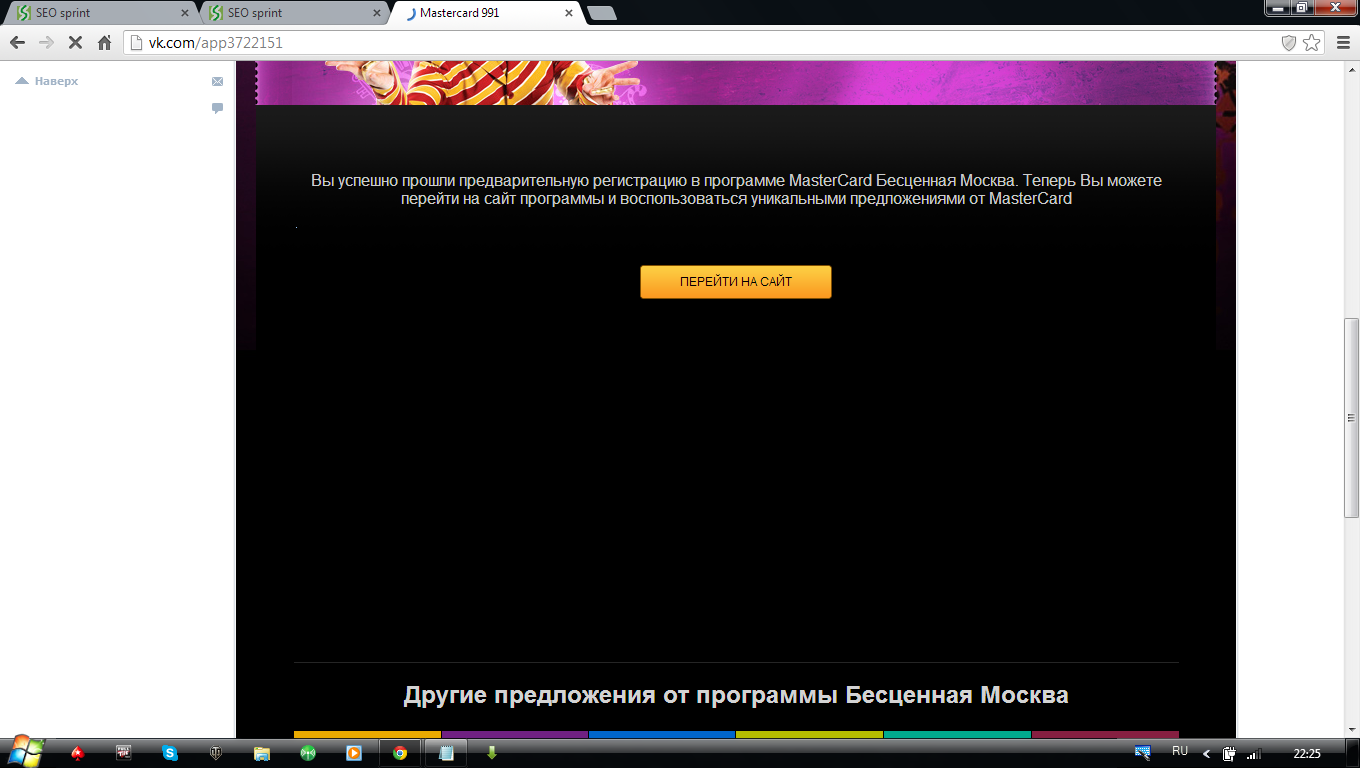Image resolution: width=1360 pixels, height=768 pixels.
Task: Click the power battery tray icon
Action: click(x=1229, y=754)
